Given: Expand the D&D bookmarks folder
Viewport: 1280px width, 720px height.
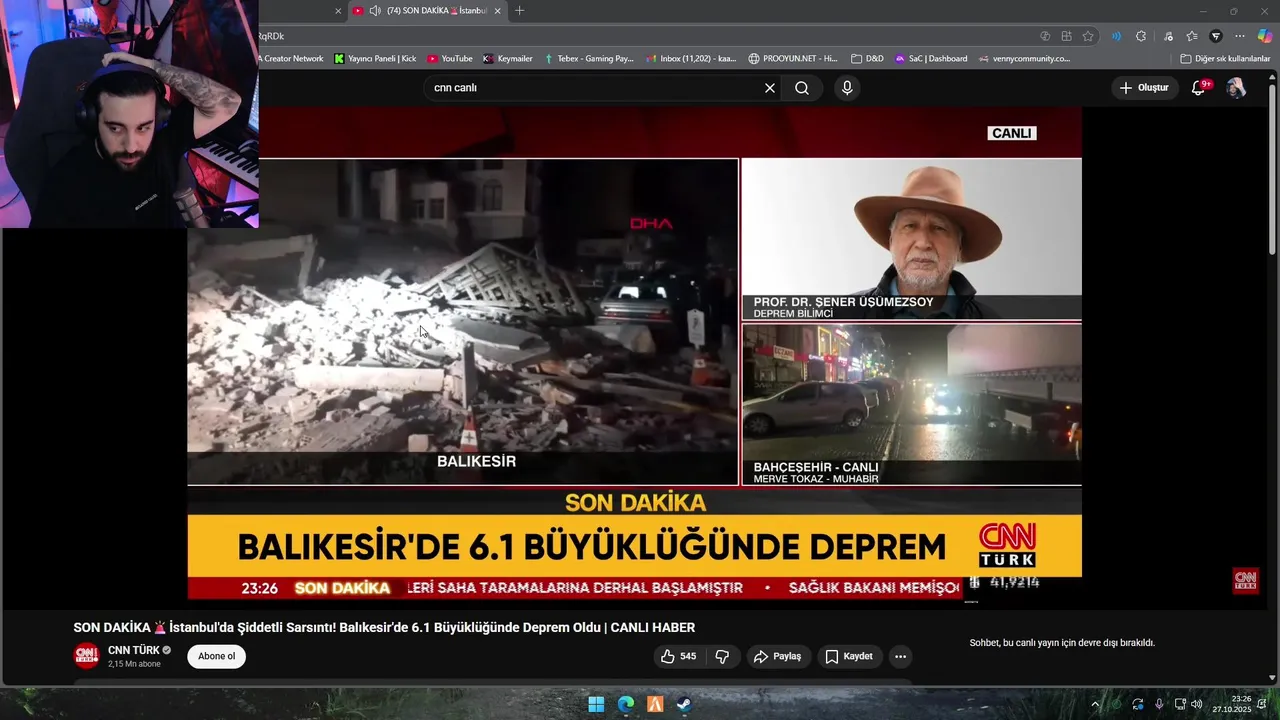Looking at the screenshot, I should click(x=867, y=59).
